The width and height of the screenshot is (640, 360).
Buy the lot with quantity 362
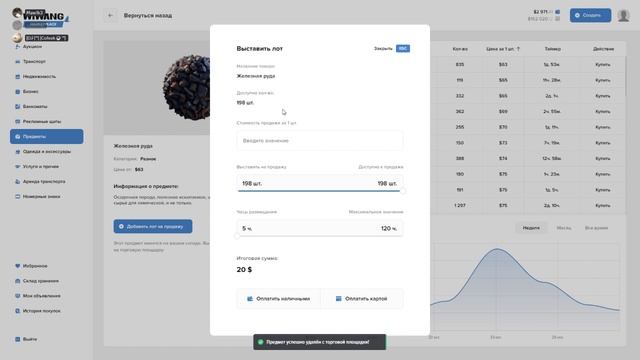coord(603,111)
